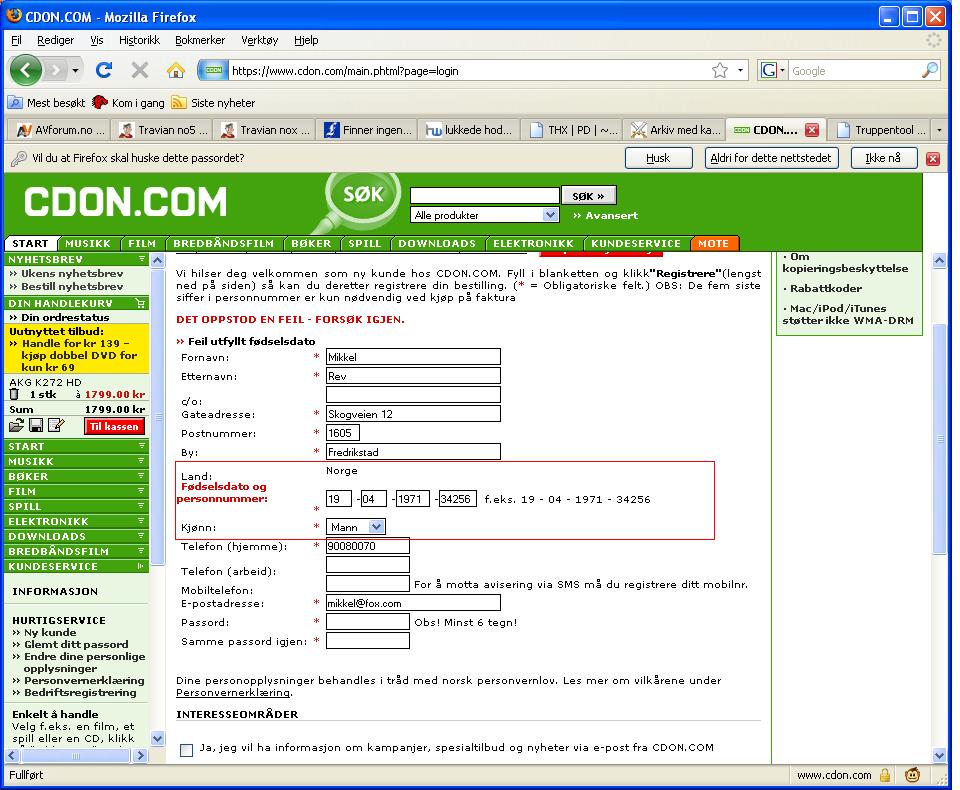Click in the Passord field
Image resolution: width=960 pixels, height=790 pixels.
(x=367, y=622)
